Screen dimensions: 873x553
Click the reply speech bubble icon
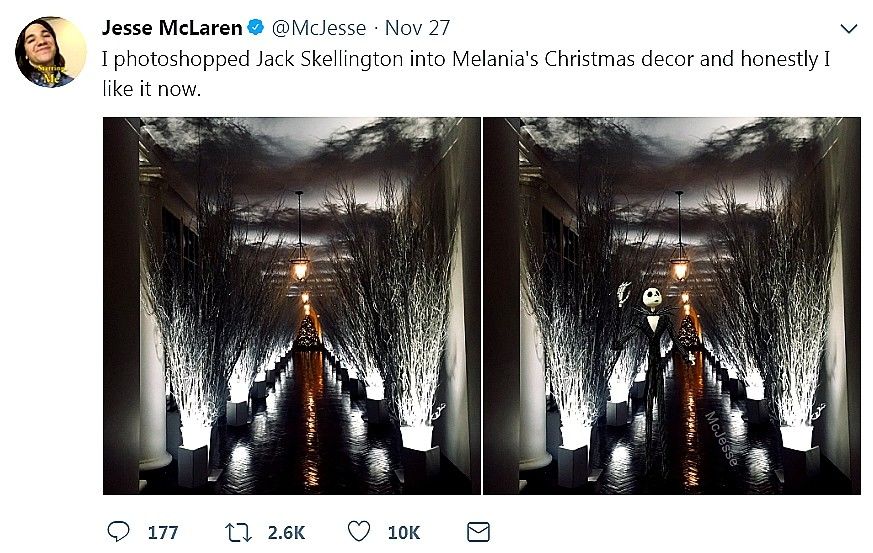(116, 531)
